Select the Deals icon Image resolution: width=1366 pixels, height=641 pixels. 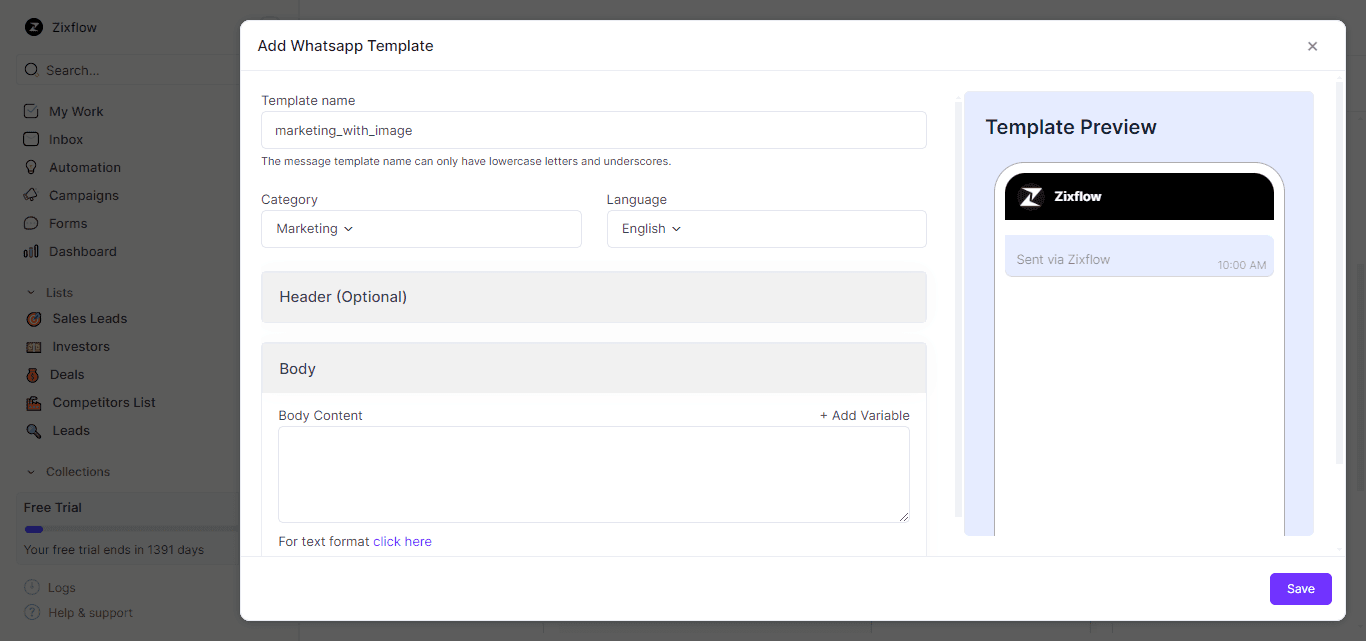pos(34,374)
